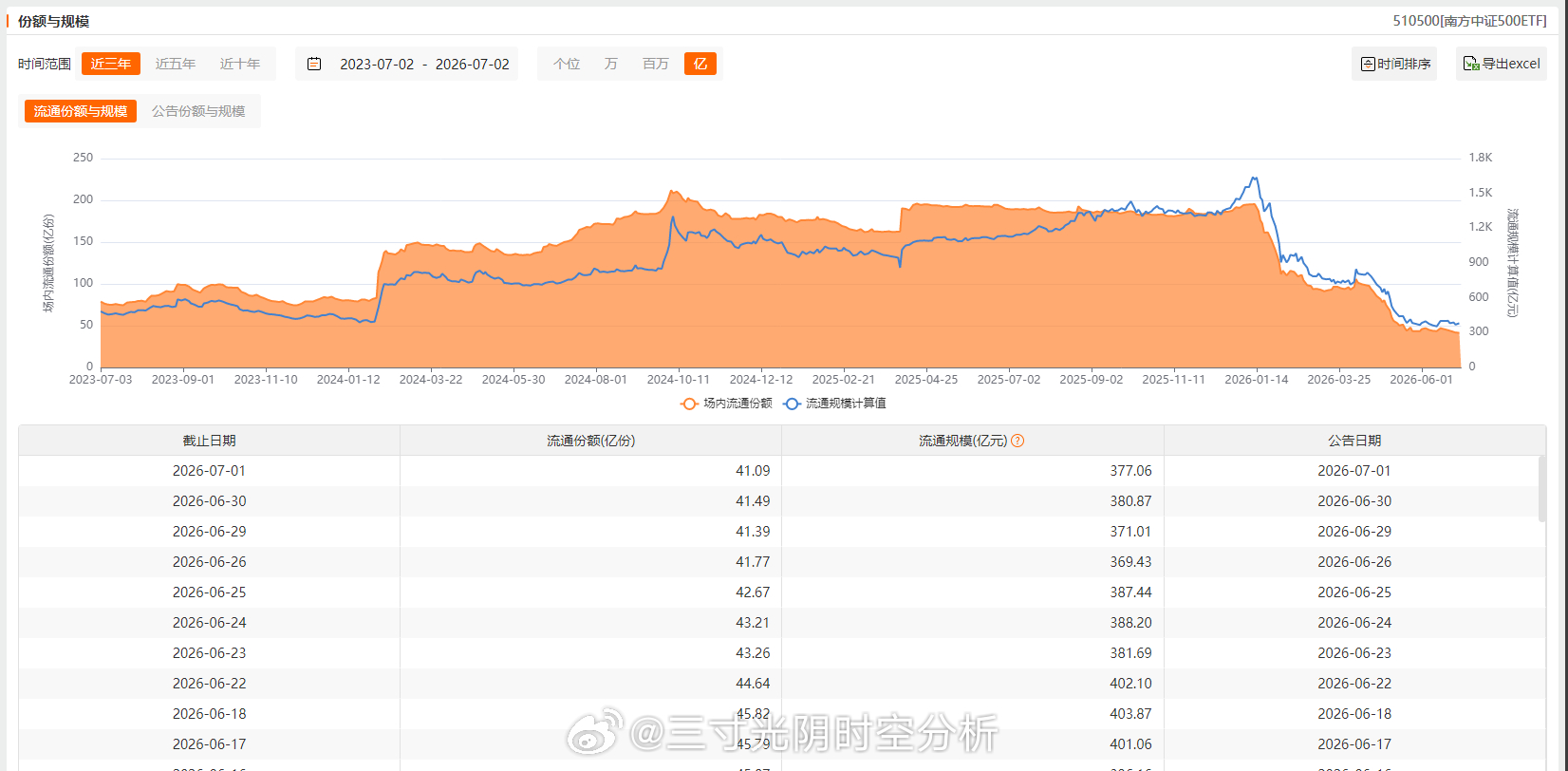The height and width of the screenshot is (771, 1568).
Task: Click chart x-axis label 2023-07-03
Action: [101, 380]
